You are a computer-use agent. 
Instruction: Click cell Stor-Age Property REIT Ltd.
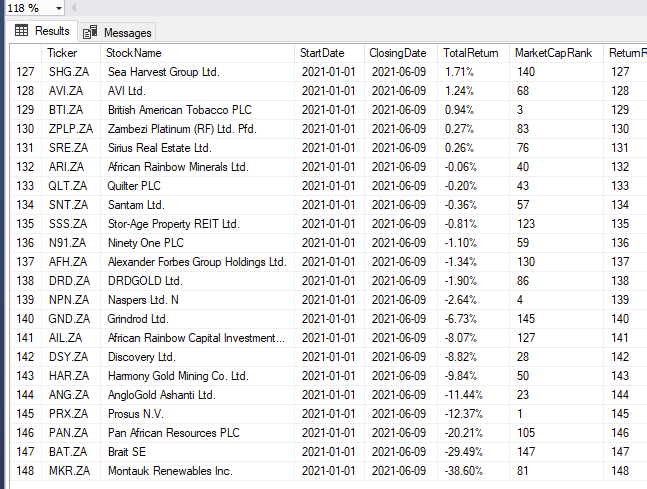pyautogui.click(x=198, y=224)
